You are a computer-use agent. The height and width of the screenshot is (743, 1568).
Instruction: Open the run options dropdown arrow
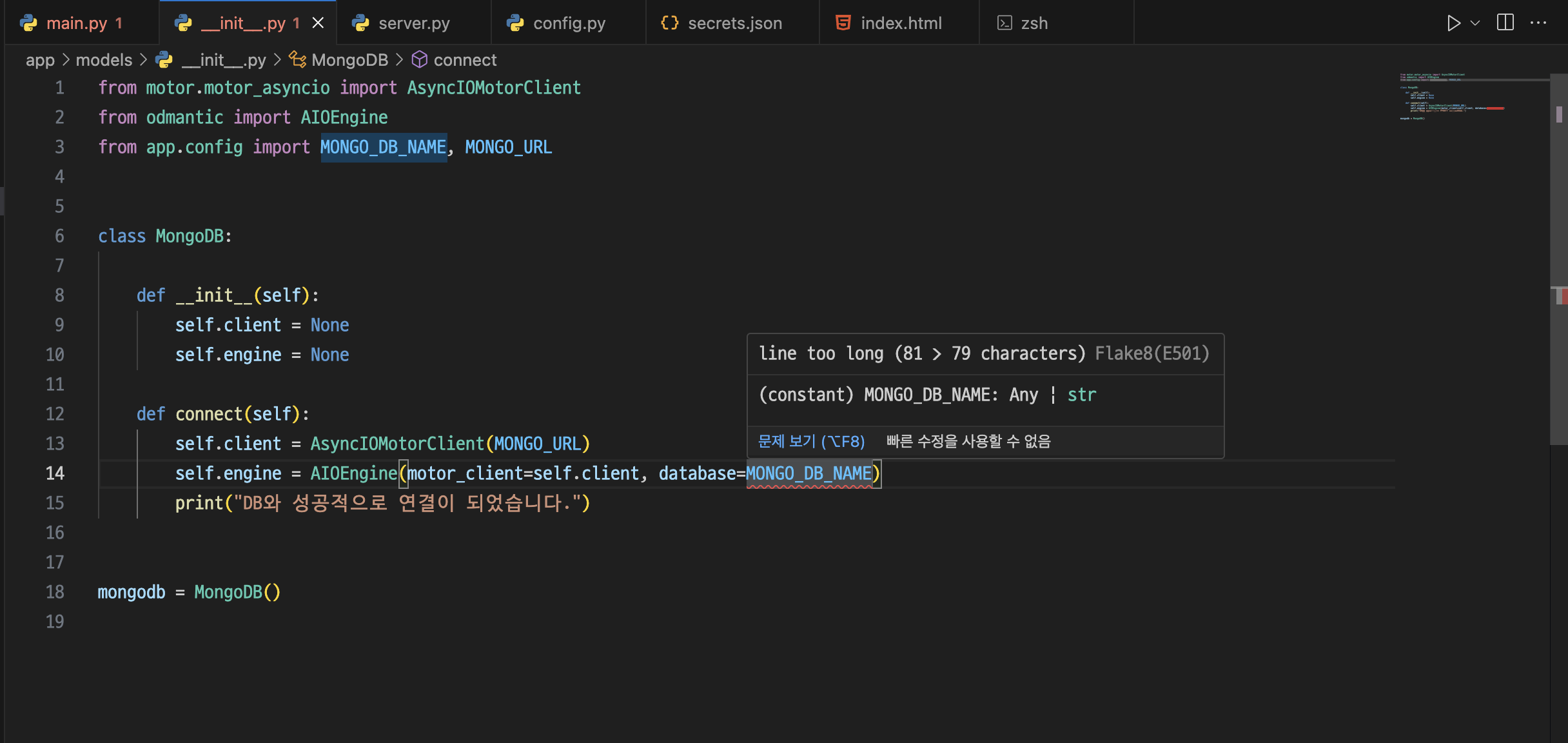[1475, 23]
